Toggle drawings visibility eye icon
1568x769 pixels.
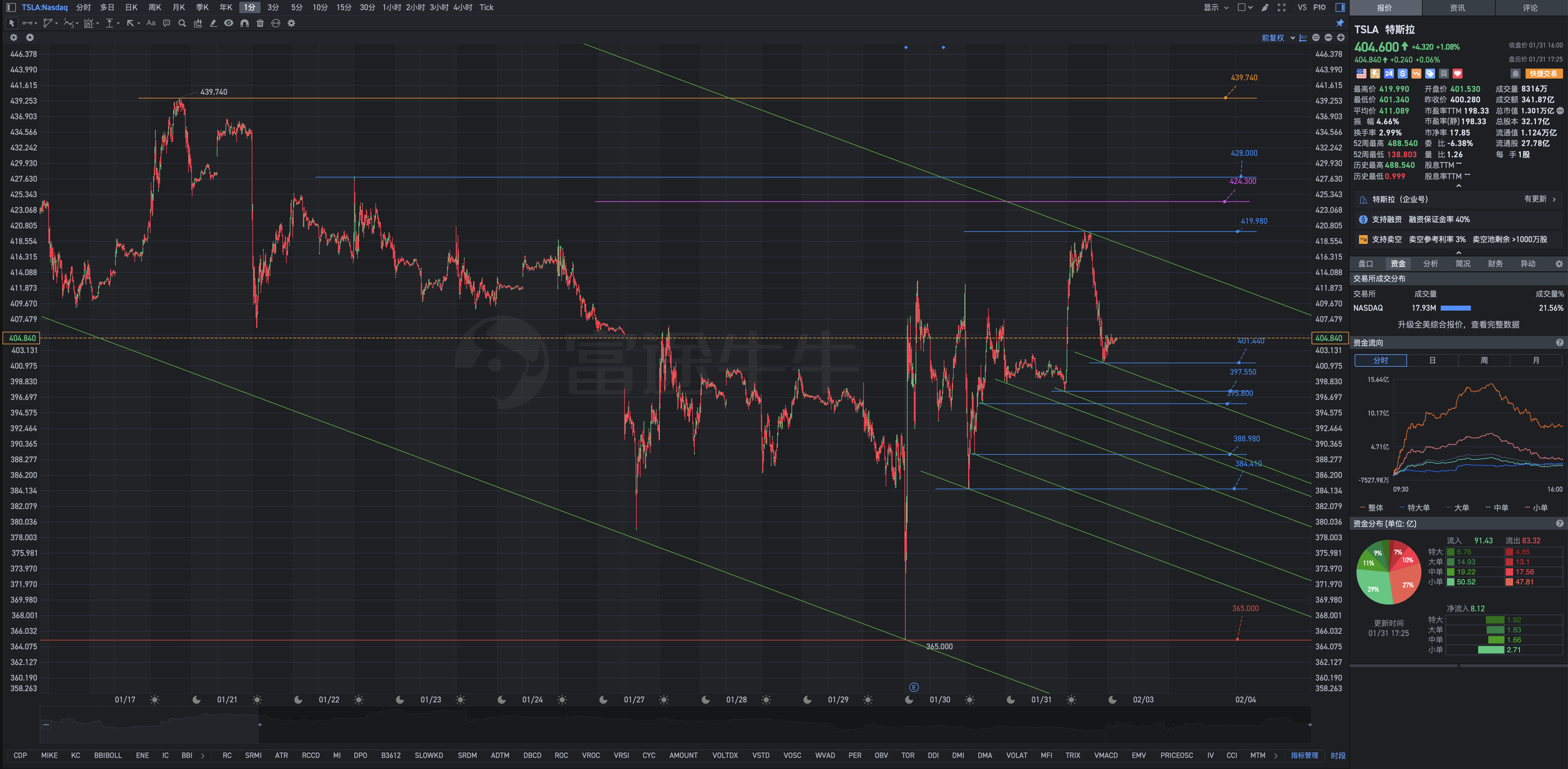click(228, 23)
